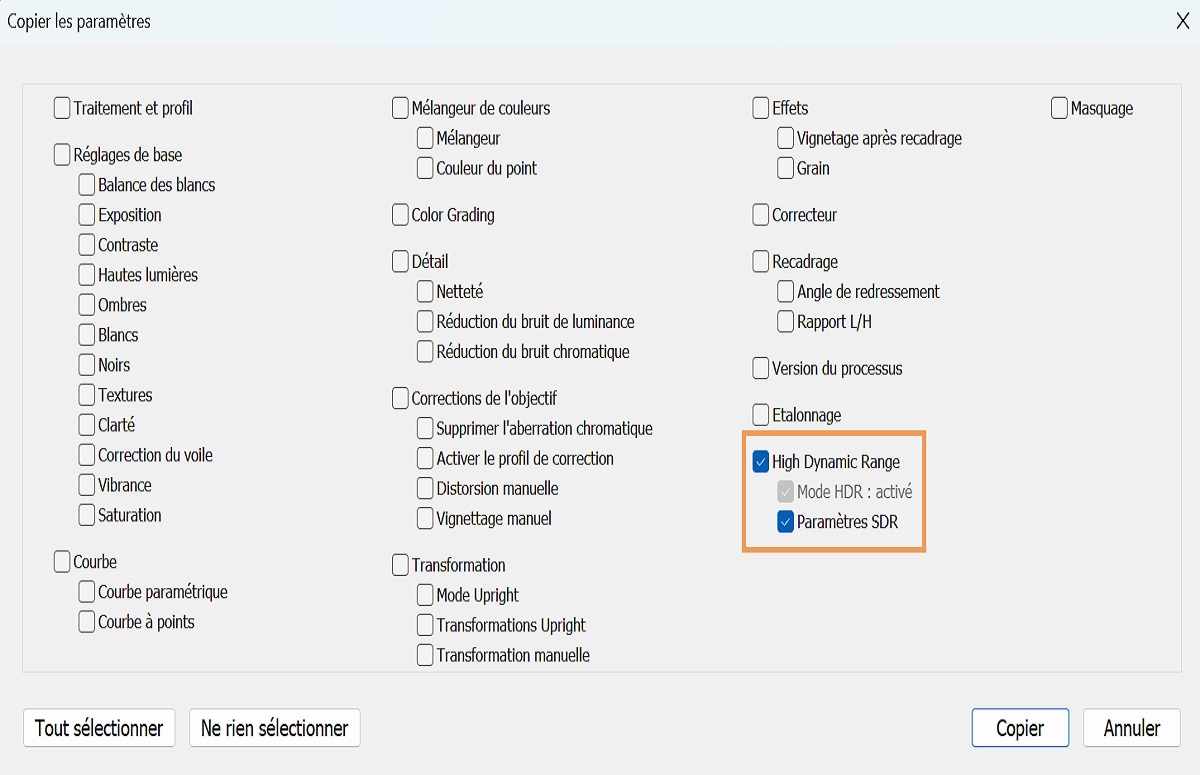Check the Masquage option
Viewport: 1200px width, 775px height.
click(1062, 108)
